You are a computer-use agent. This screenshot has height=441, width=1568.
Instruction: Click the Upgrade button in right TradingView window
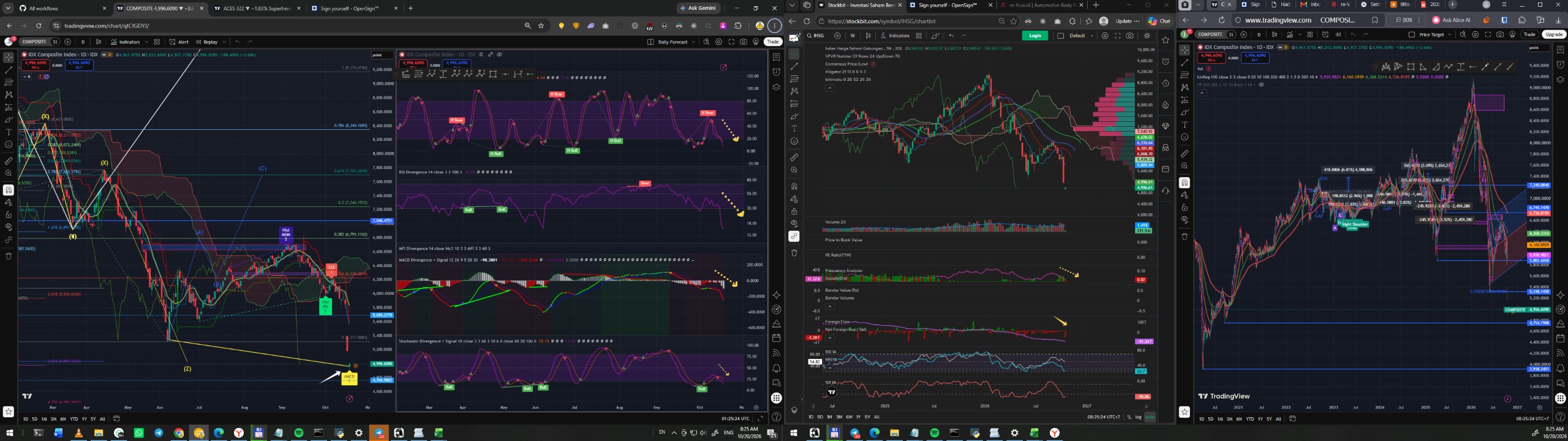[1553, 35]
